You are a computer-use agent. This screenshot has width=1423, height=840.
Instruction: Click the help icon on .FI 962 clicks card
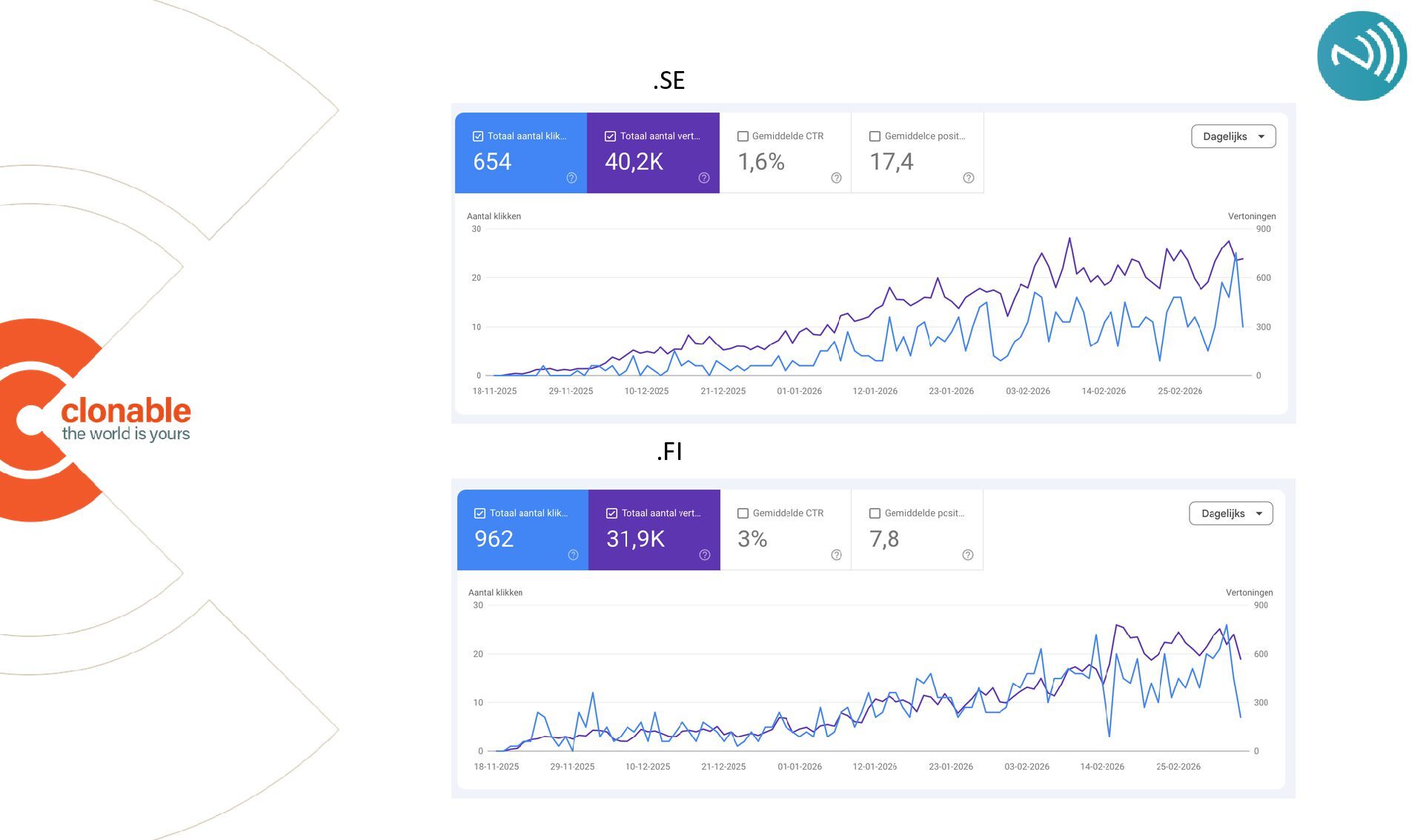click(573, 555)
